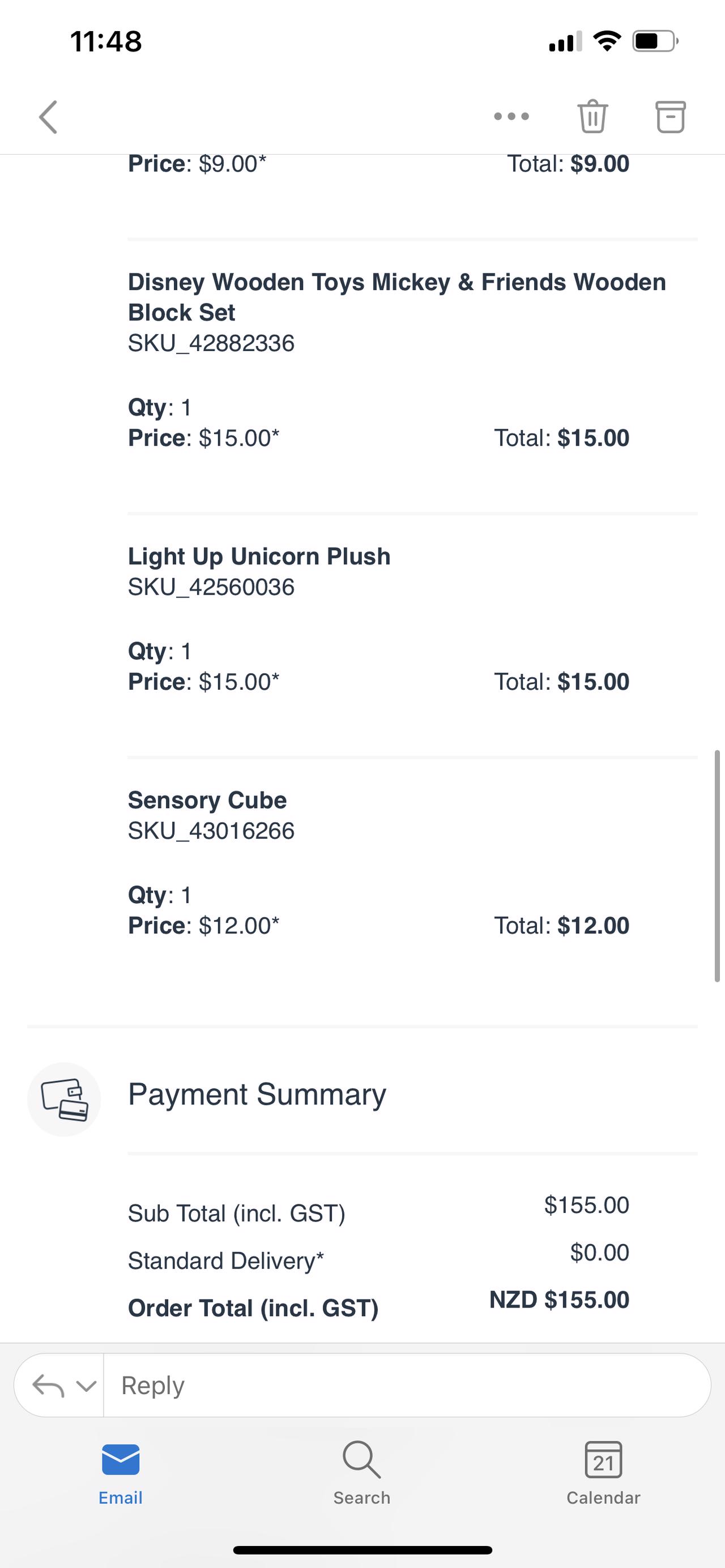Tap the Disney Wooden Toys Block Set title
This screenshot has width=725, height=1568.
(396, 297)
